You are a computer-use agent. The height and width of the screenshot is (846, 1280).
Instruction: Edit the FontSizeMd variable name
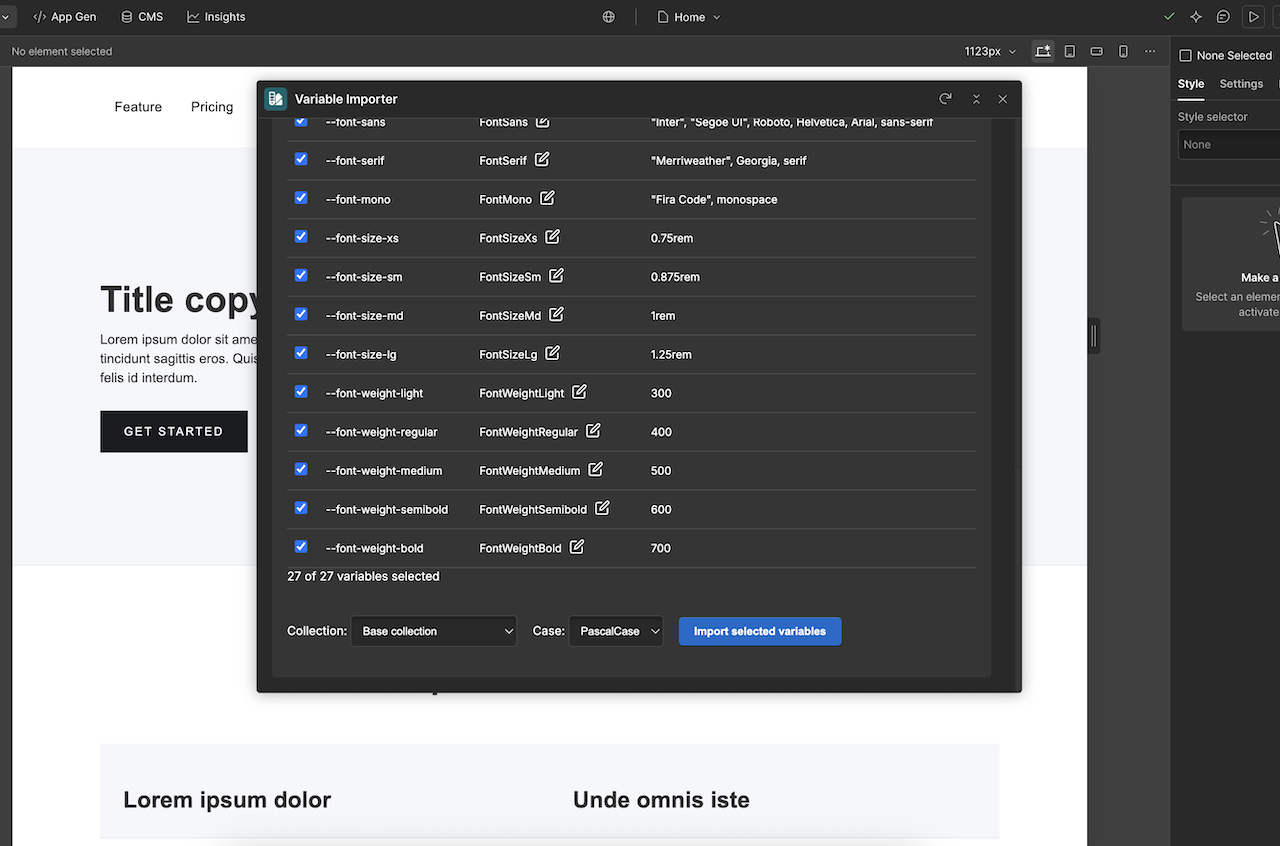(x=556, y=315)
